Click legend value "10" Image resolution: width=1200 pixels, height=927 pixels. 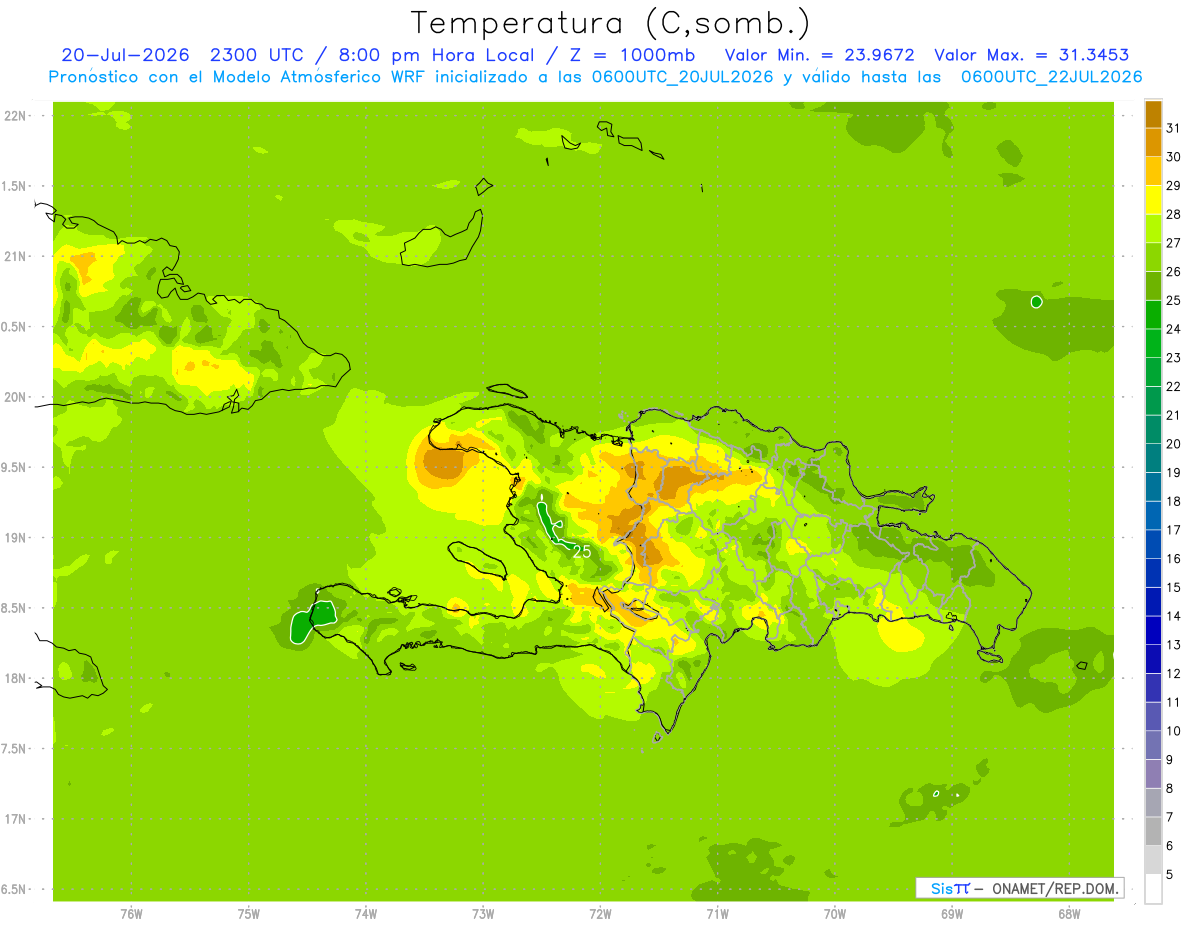click(x=1173, y=731)
